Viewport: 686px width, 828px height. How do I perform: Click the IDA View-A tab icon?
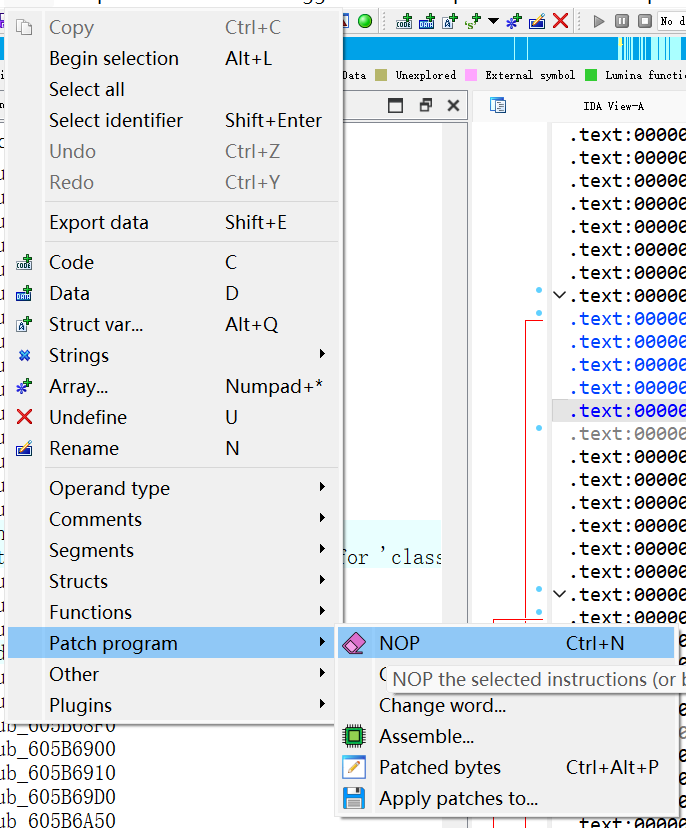pos(497,106)
